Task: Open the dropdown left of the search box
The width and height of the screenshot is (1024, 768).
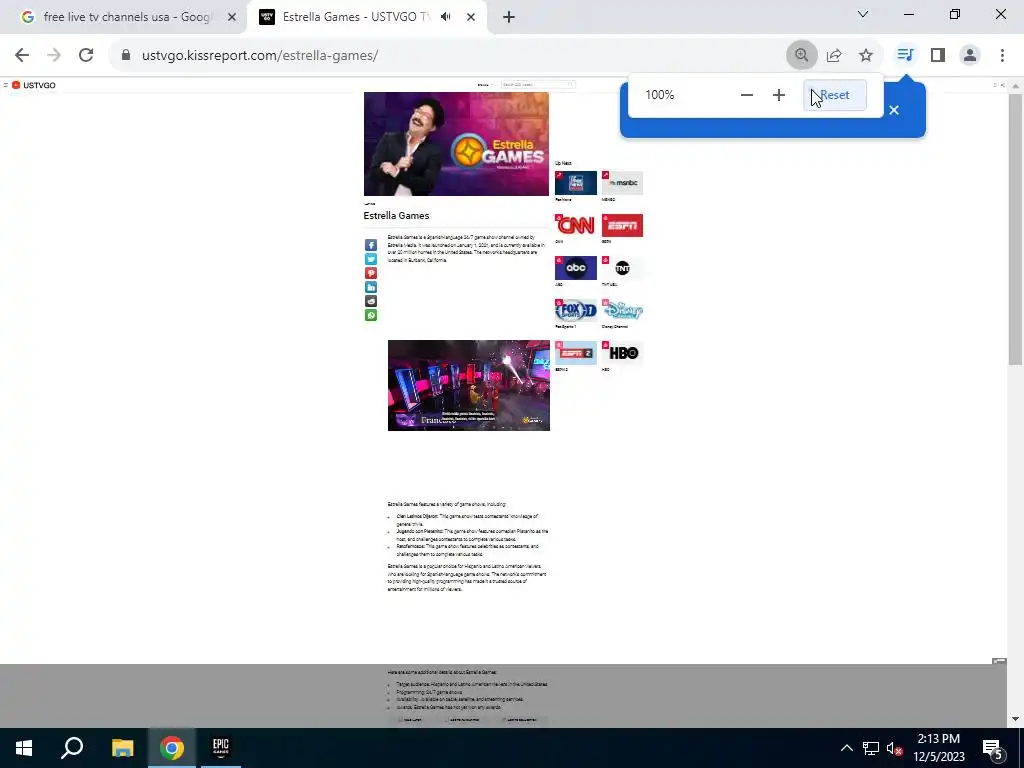Action: tap(485, 84)
